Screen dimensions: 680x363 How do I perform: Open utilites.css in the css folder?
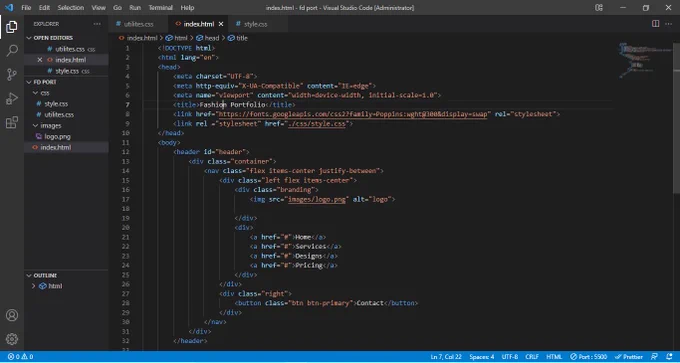59,114
